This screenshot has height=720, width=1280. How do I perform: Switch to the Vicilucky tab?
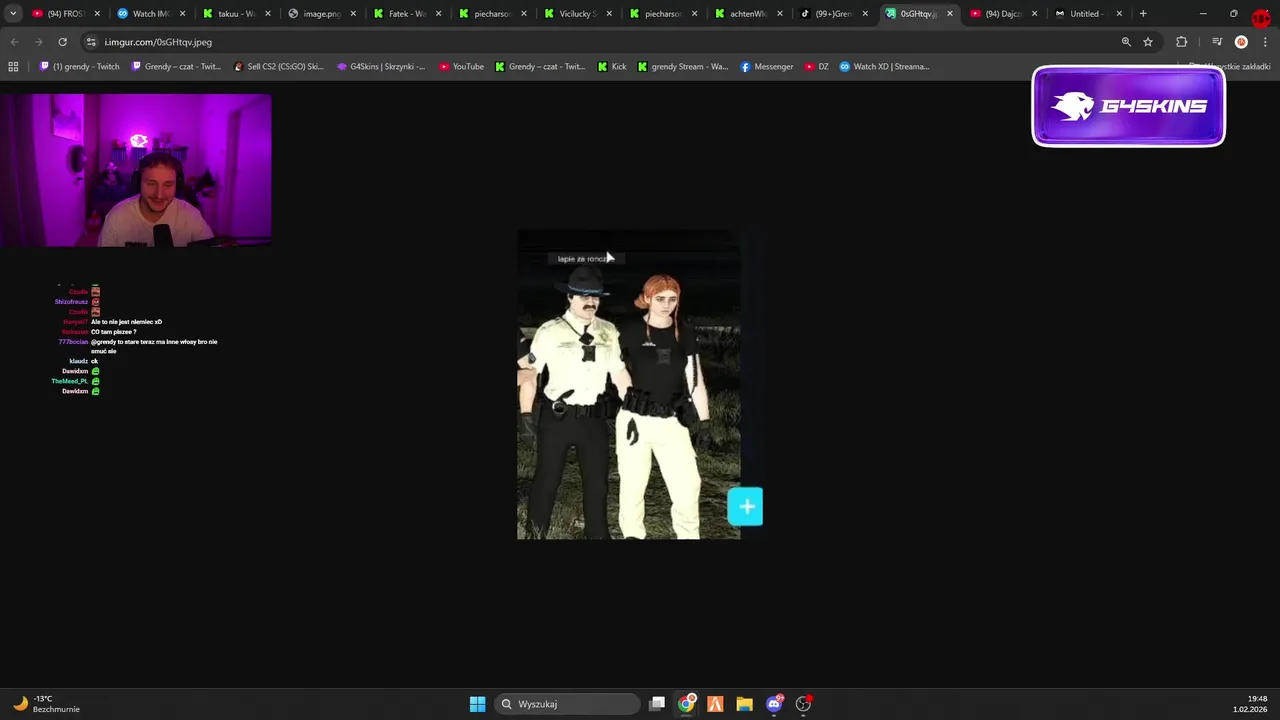point(578,14)
